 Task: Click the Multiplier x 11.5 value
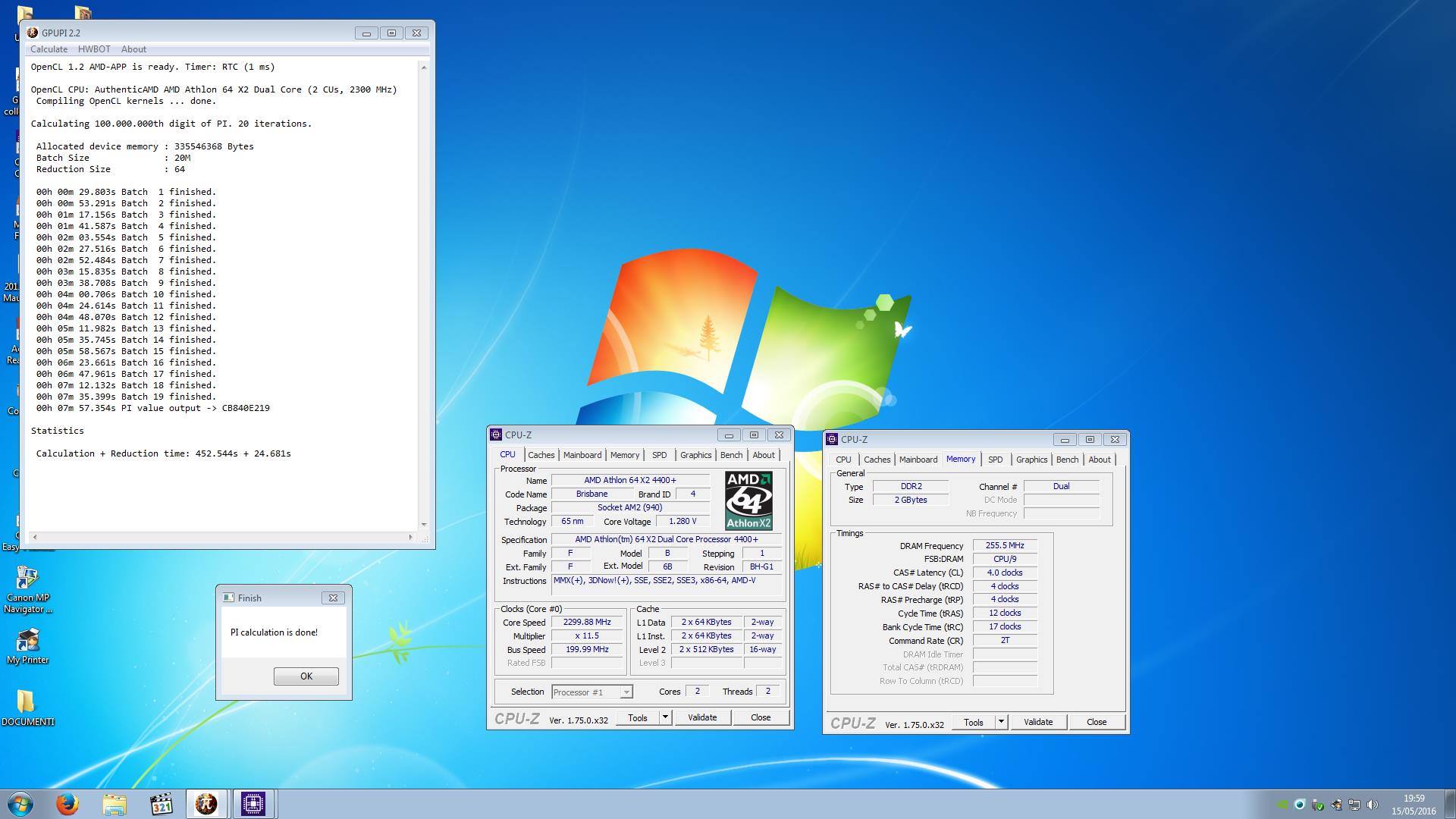pos(587,635)
